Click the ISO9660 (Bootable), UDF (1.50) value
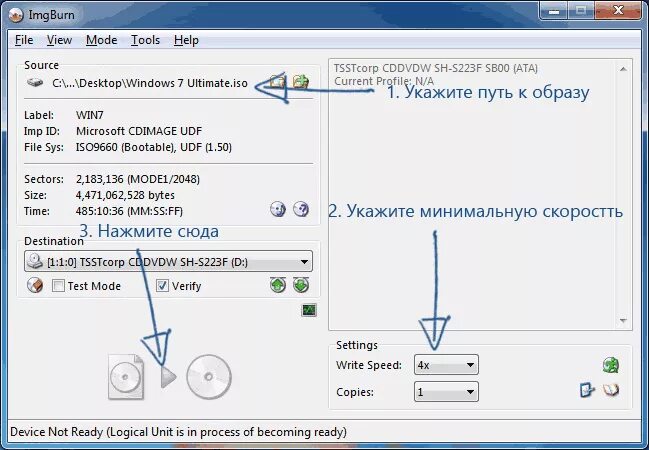Image resolution: width=649 pixels, height=450 pixels. tap(154, 147)
